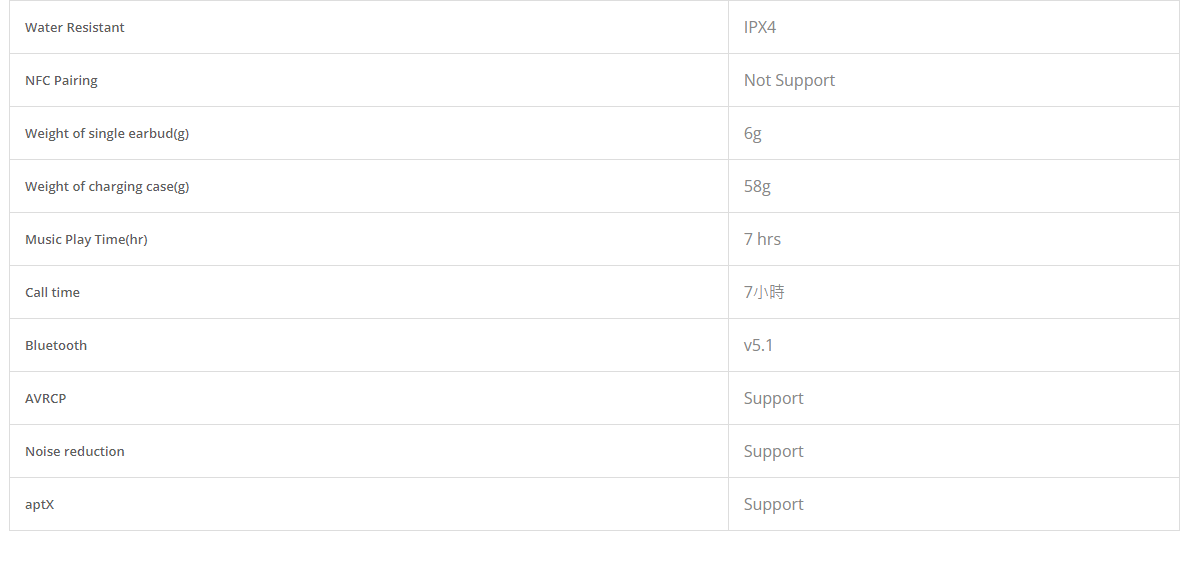Click the aptX label

point(40,505)
